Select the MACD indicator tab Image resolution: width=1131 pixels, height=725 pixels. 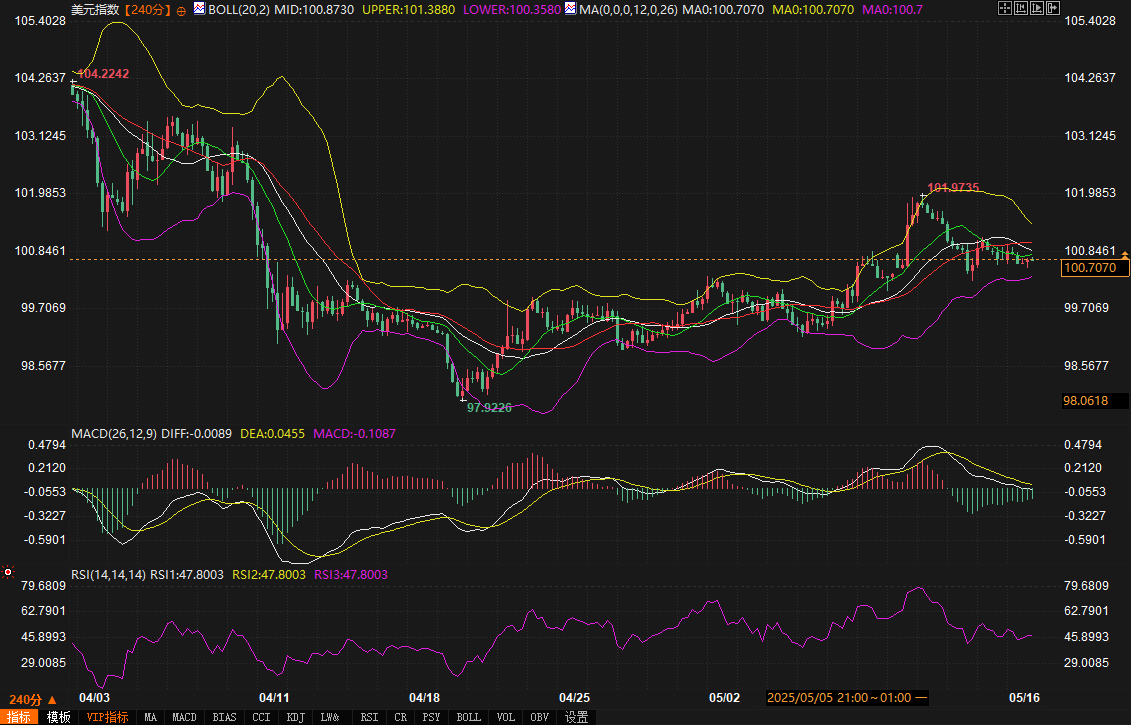184,717
